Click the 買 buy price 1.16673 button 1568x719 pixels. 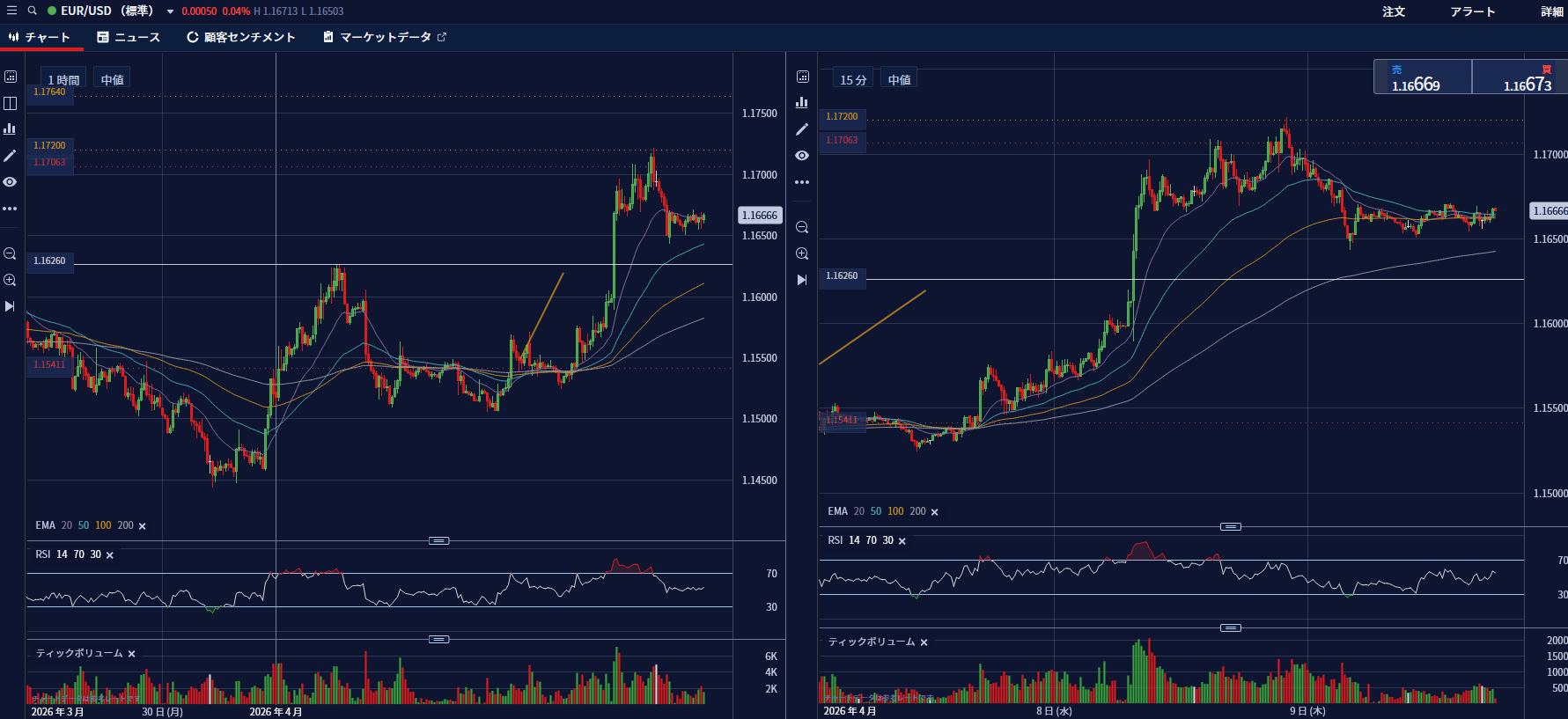(x=1520, y=77)
